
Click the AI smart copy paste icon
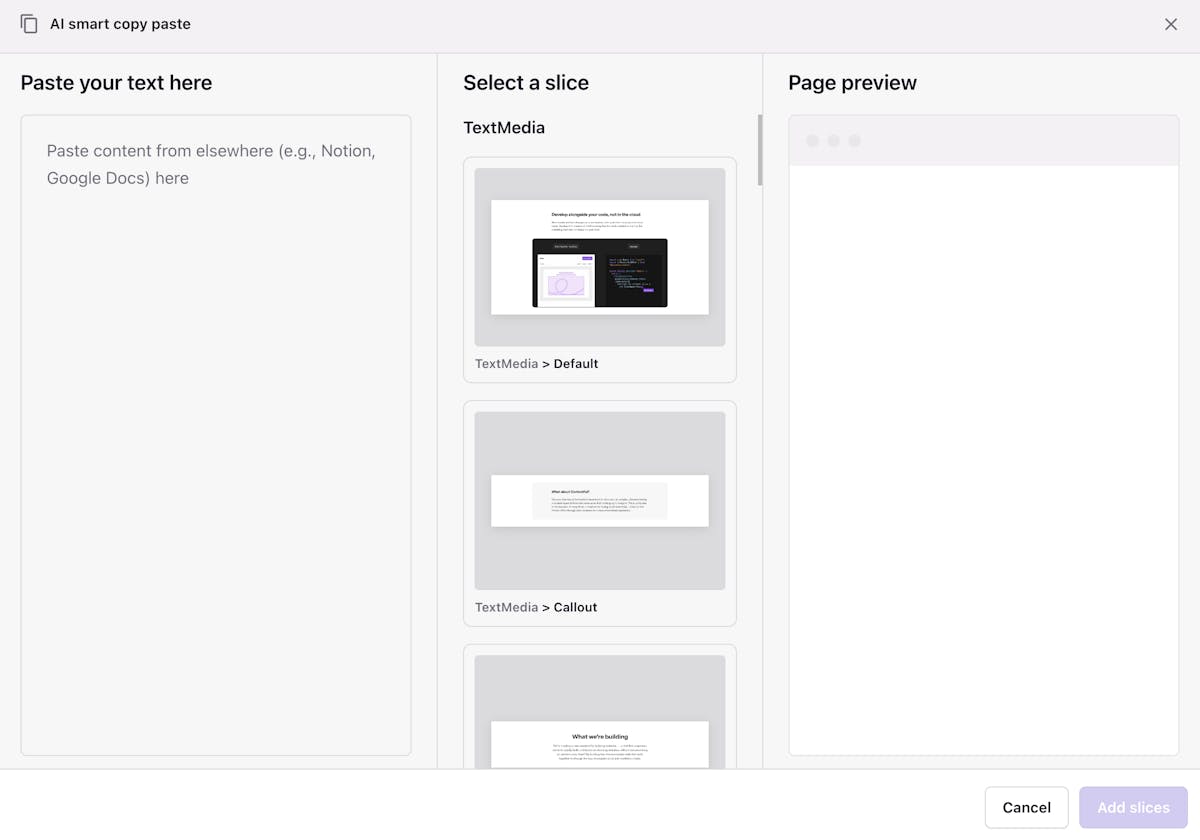[x=29, y=23]
